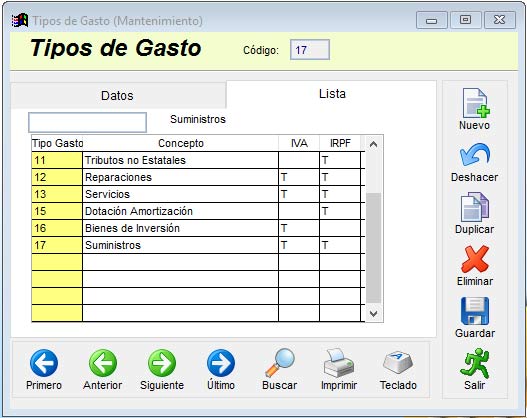Undo changes with the Deshacer icon

coord(474,155)
